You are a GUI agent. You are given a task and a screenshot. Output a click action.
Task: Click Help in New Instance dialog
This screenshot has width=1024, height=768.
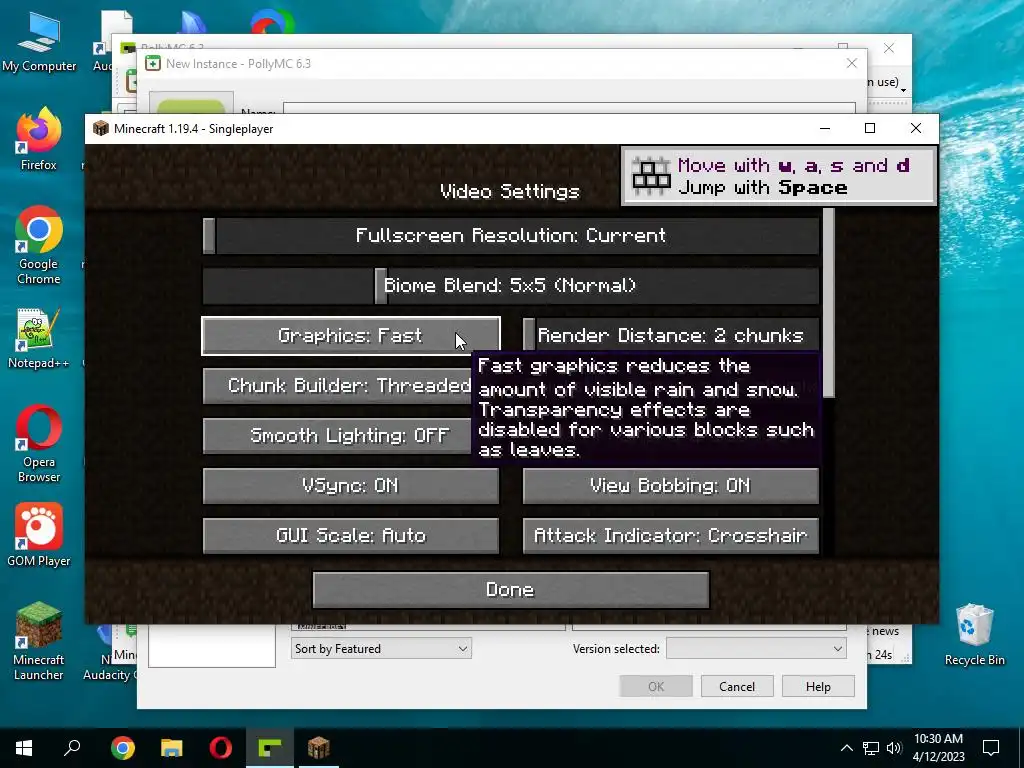click(x=818, y=686)
